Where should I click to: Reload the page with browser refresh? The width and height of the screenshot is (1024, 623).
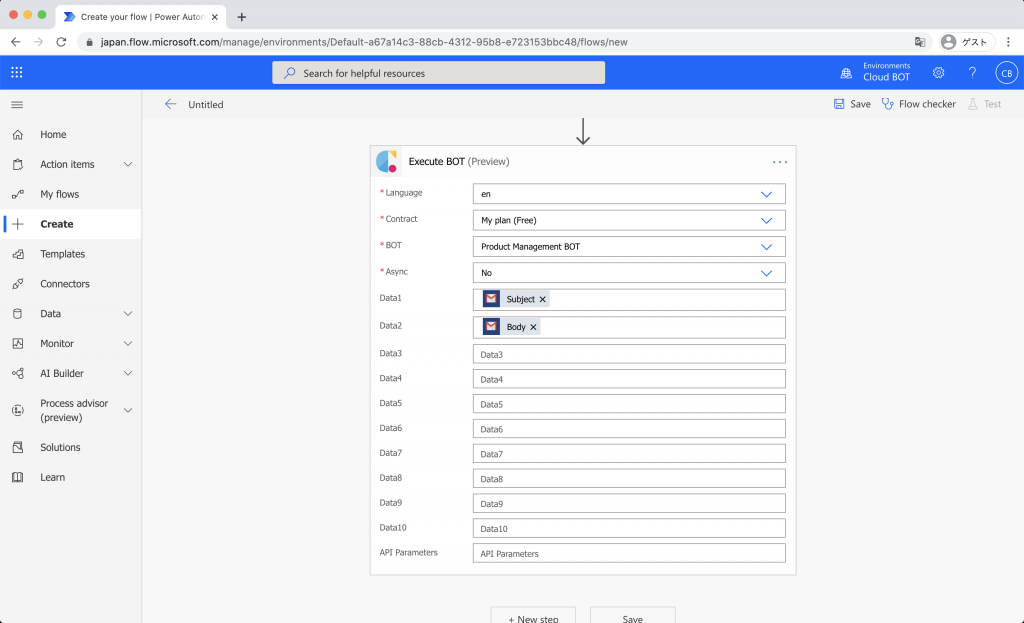[61, 42]
